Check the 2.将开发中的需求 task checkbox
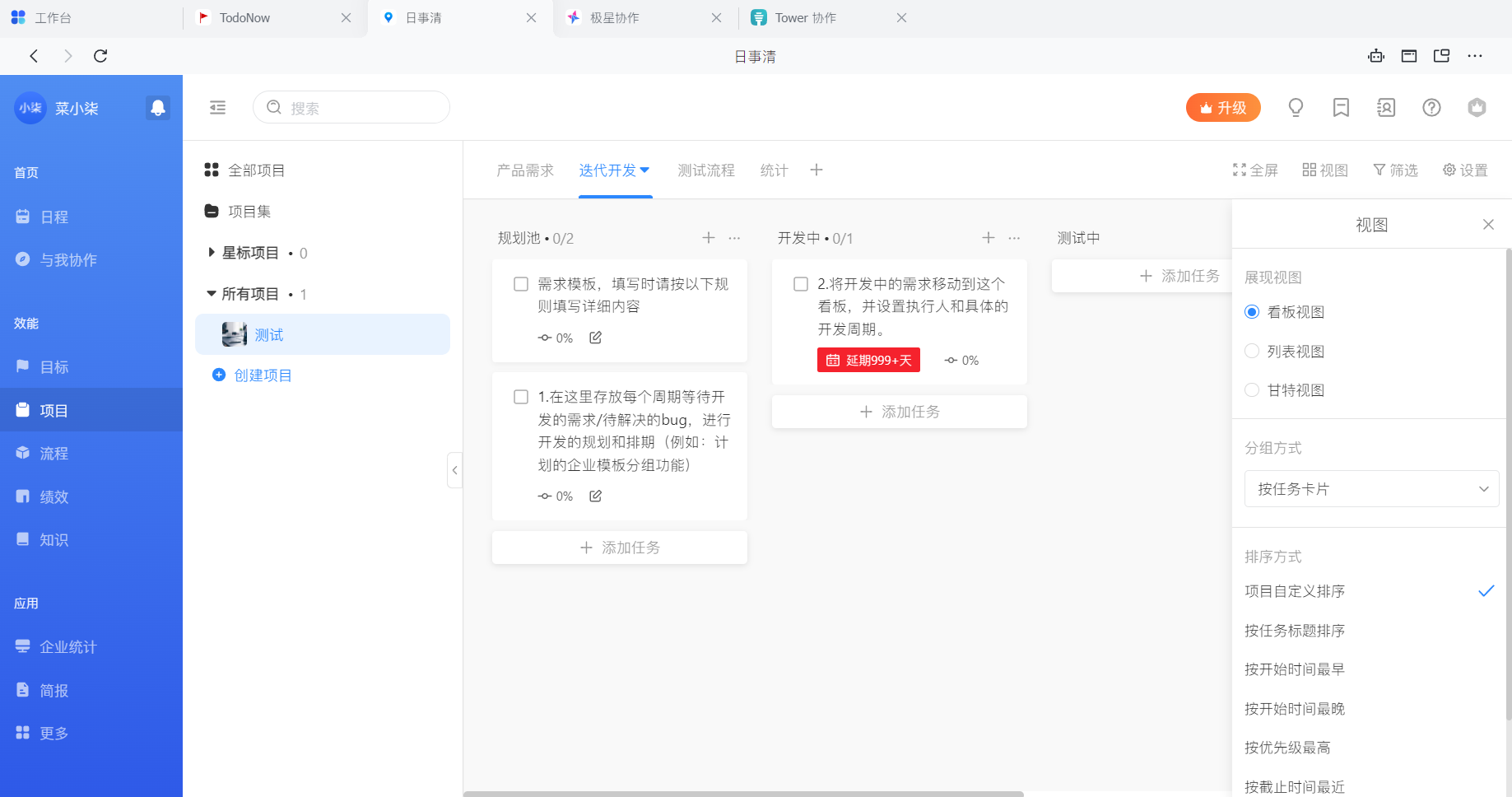Screen dimensions: 1512x797 801,284
